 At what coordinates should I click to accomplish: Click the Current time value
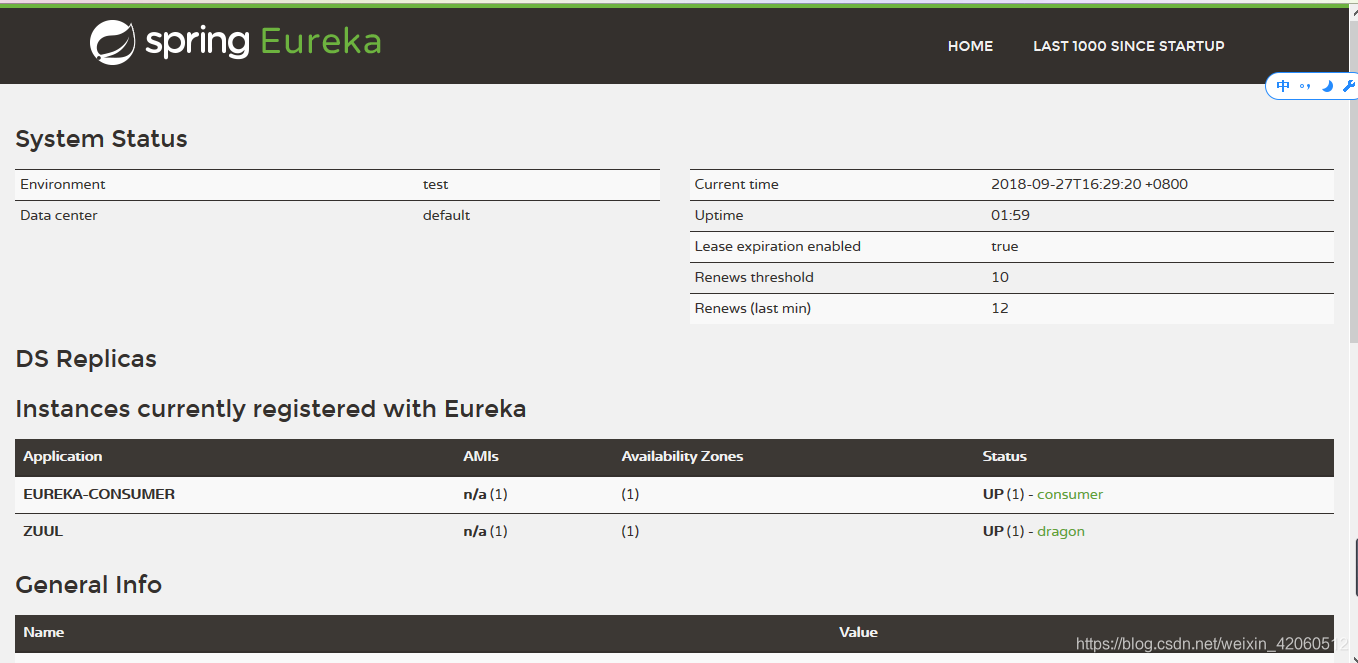(x=1089, y=184)
